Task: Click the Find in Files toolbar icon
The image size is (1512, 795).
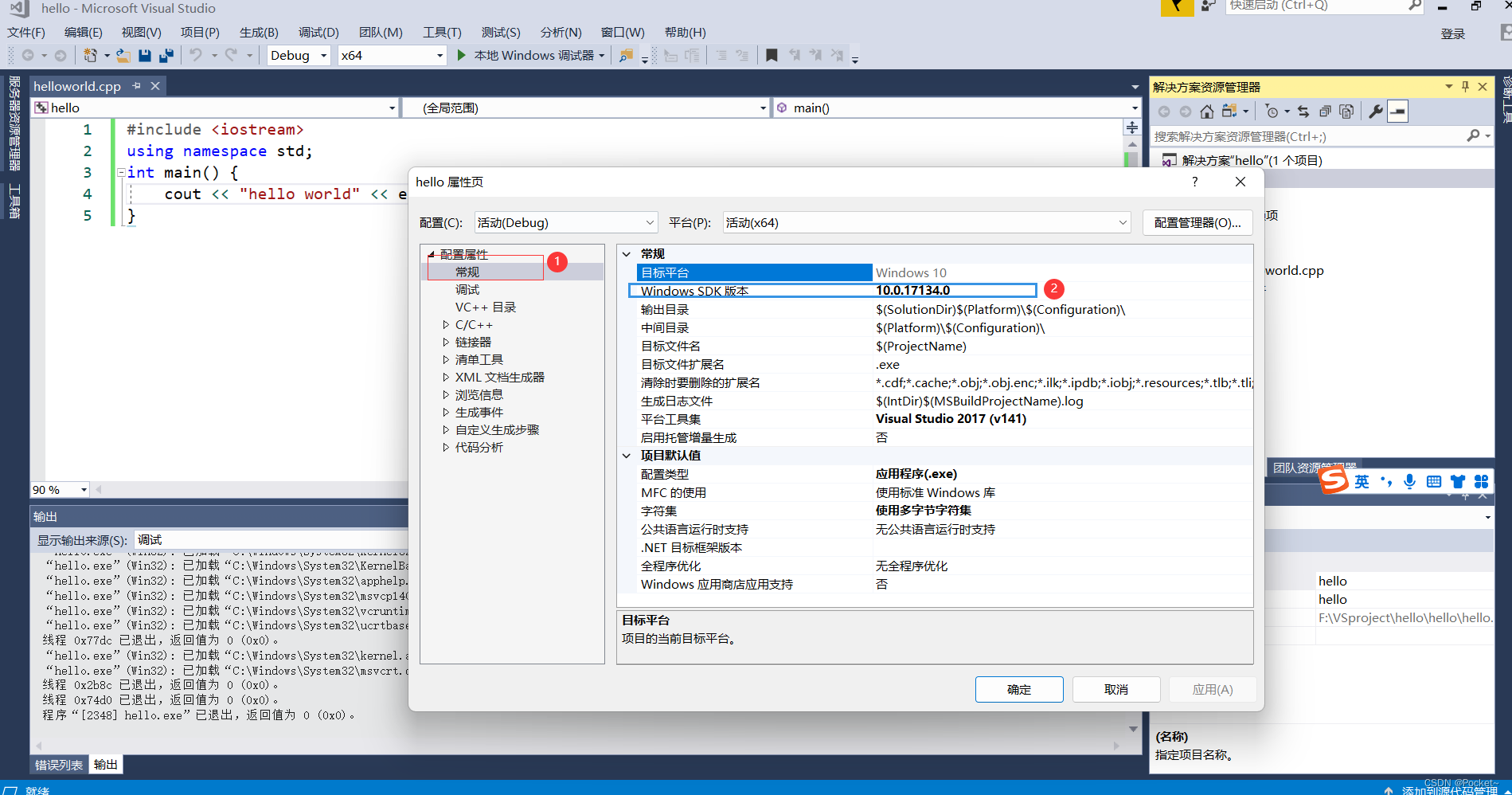Action: [627, 55]
